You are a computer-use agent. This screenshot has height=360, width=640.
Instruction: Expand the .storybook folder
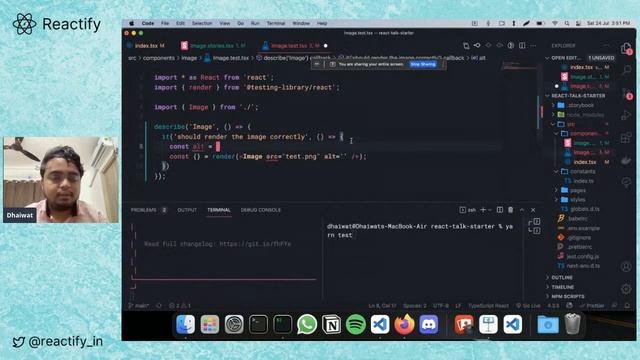coord(580,105)
